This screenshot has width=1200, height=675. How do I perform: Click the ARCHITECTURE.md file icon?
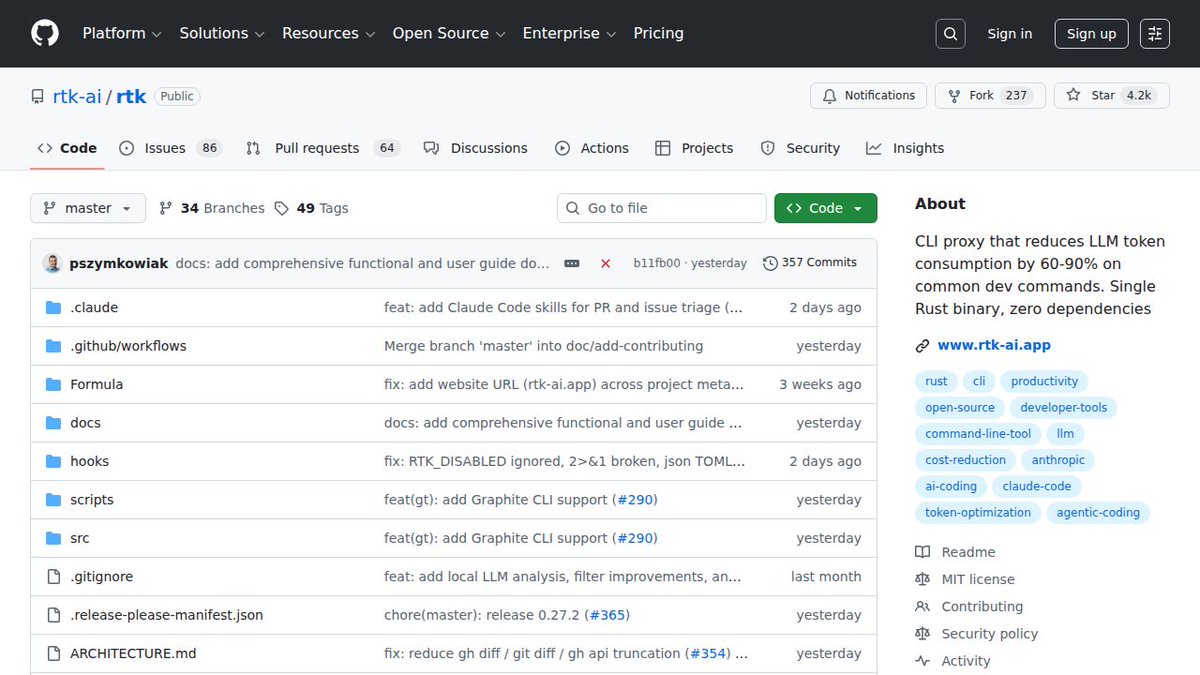54,653
